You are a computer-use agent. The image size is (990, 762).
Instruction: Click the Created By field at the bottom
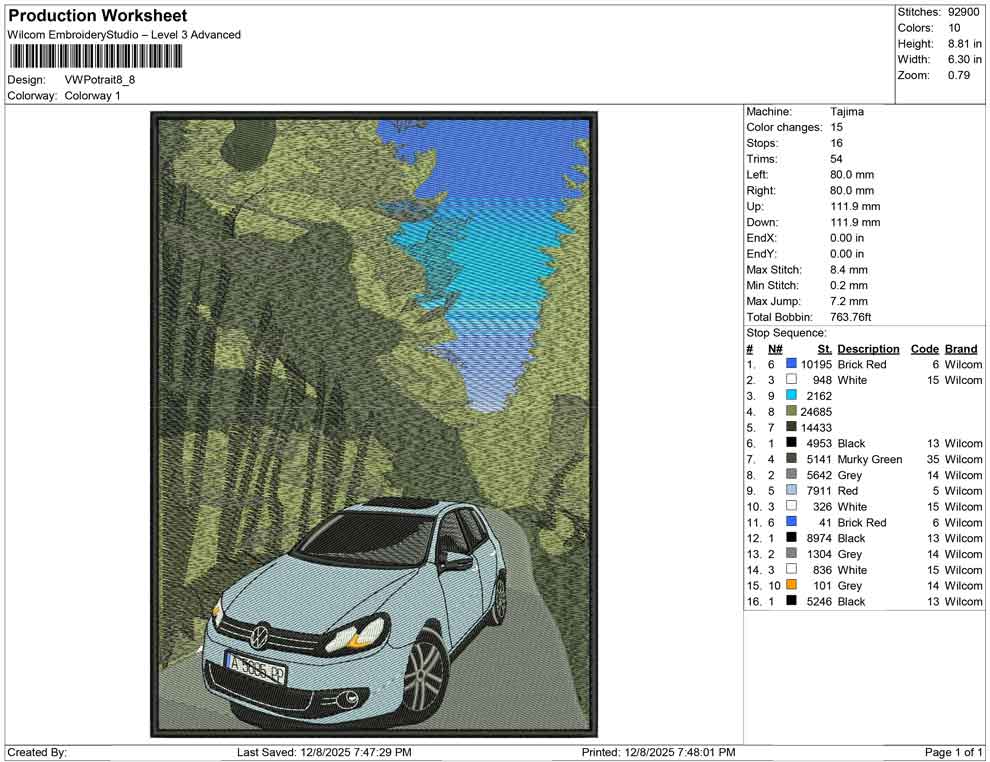pos(40,752)
